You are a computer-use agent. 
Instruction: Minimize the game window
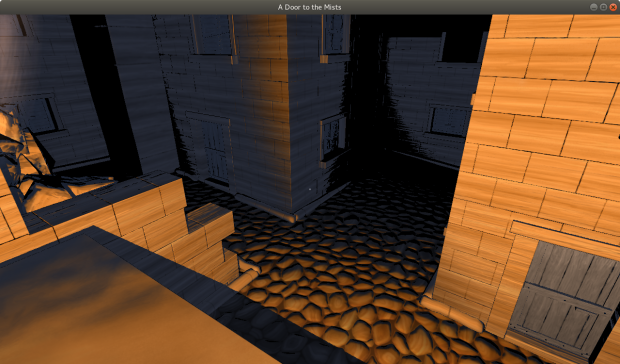pos(594,7)
